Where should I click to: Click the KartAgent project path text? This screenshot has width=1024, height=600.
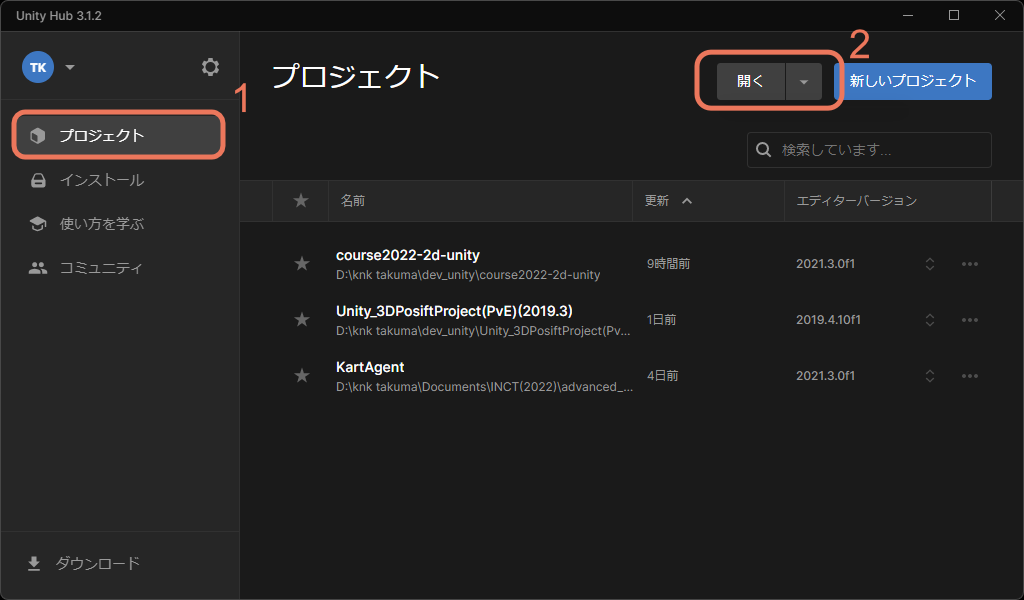(484, 387)
